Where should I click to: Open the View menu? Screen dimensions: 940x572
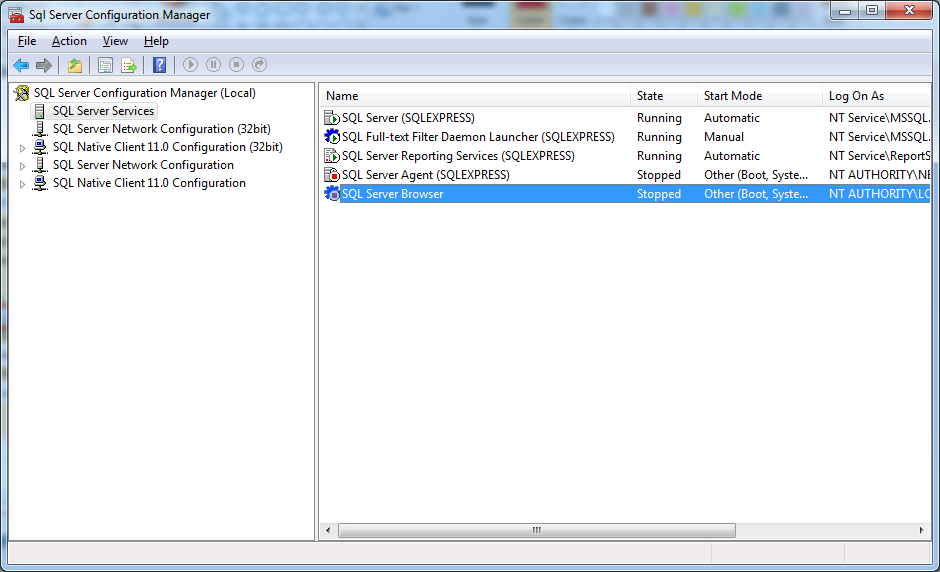point(115,41)
